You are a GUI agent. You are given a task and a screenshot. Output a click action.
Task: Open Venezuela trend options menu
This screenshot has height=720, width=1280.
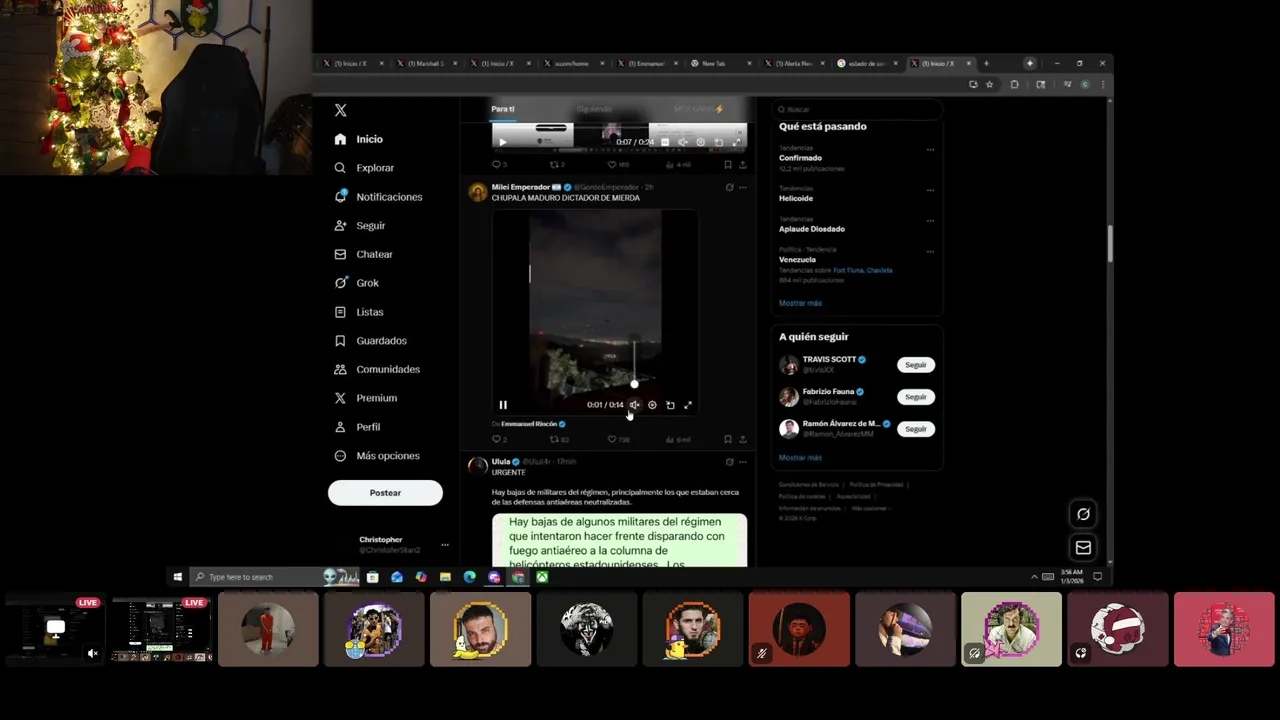point(930,251)
